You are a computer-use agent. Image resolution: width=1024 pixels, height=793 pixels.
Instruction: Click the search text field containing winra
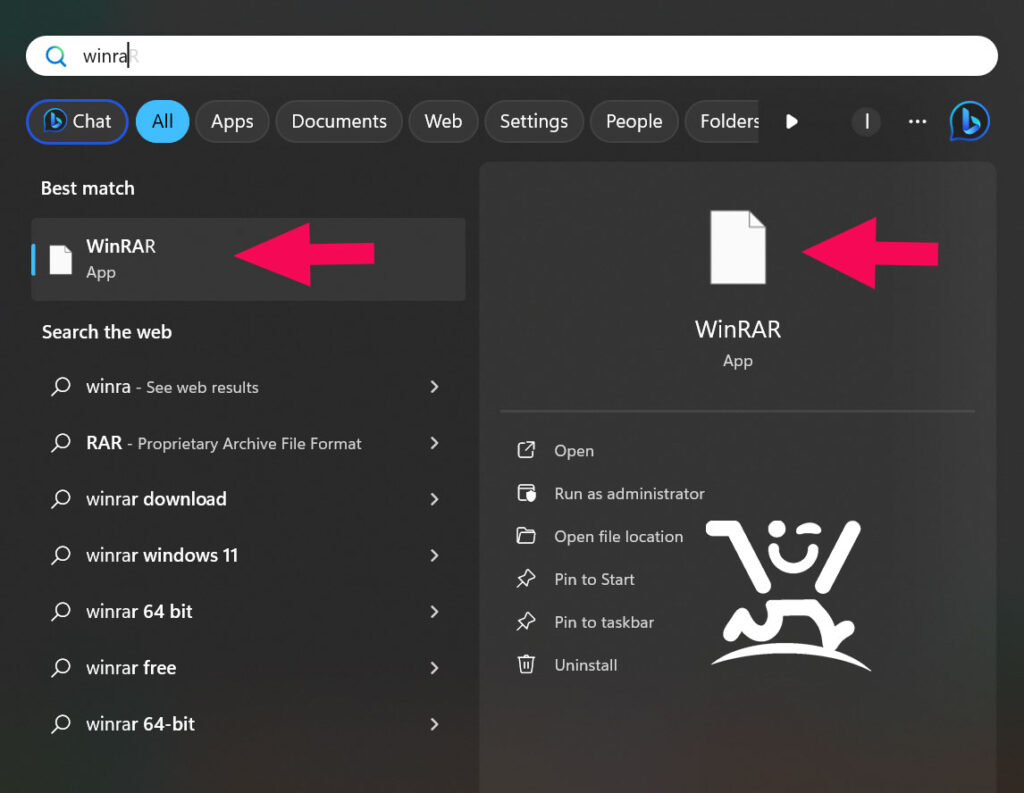[511, 56]
